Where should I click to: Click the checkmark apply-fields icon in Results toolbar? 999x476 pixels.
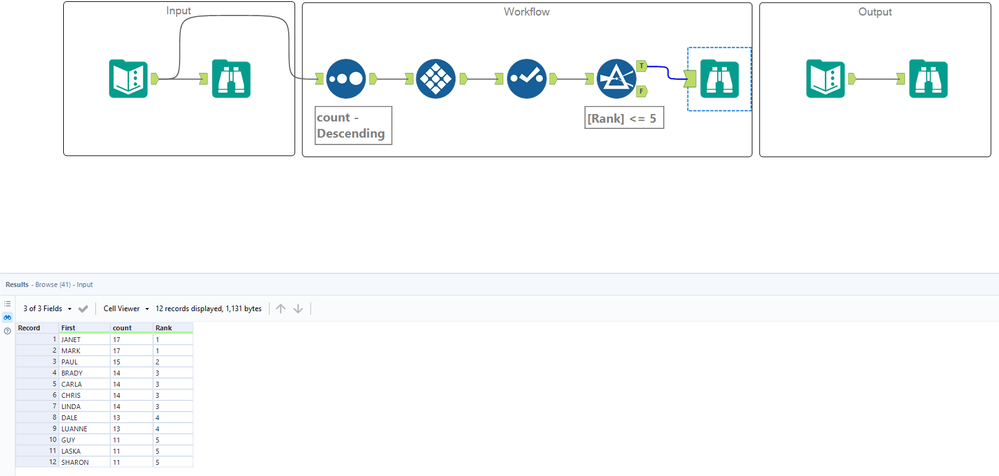point(83,308)
